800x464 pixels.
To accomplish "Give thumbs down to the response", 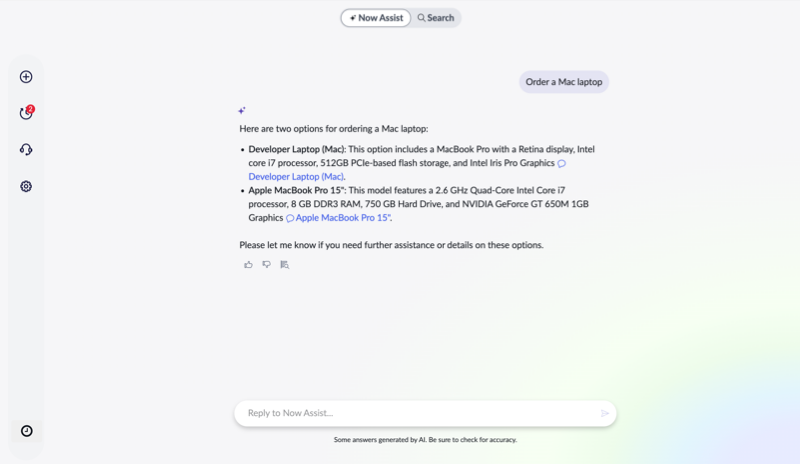I will (266, 264).
